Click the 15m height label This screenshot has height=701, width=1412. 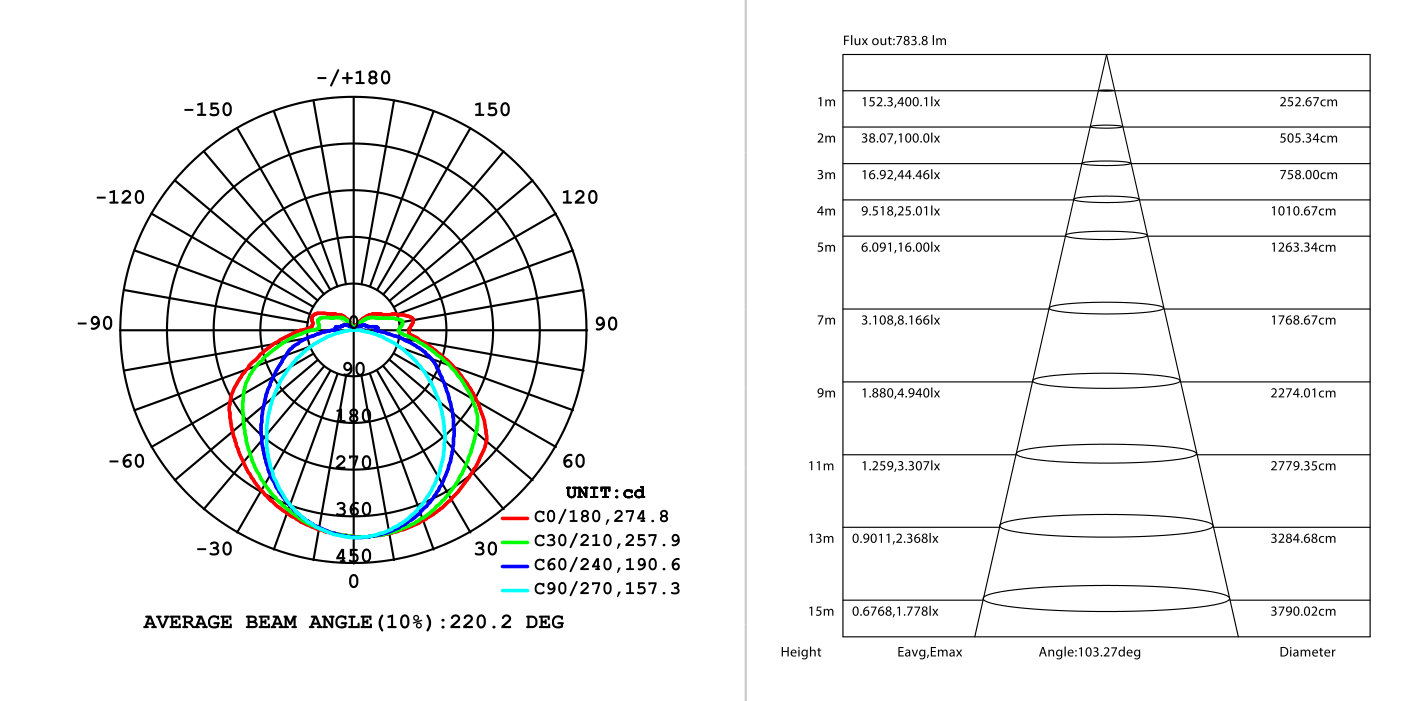(822, 612)
